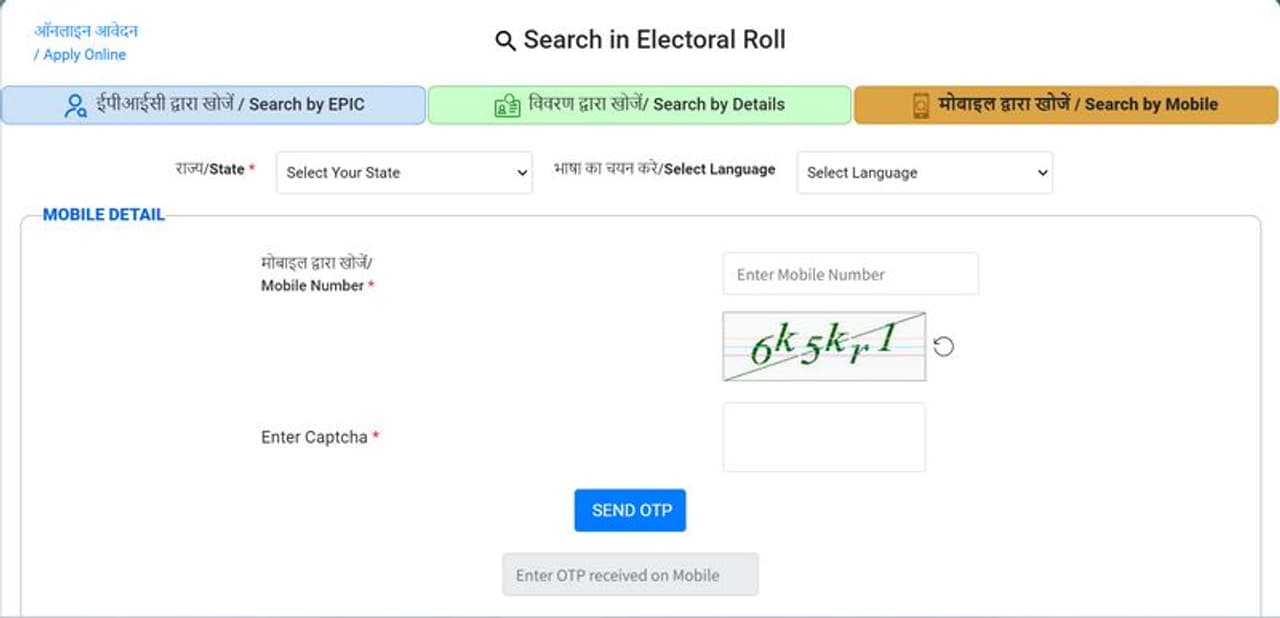Click the Search in Electoral Roll title text
1280x618 pixels.
(654, 40)
